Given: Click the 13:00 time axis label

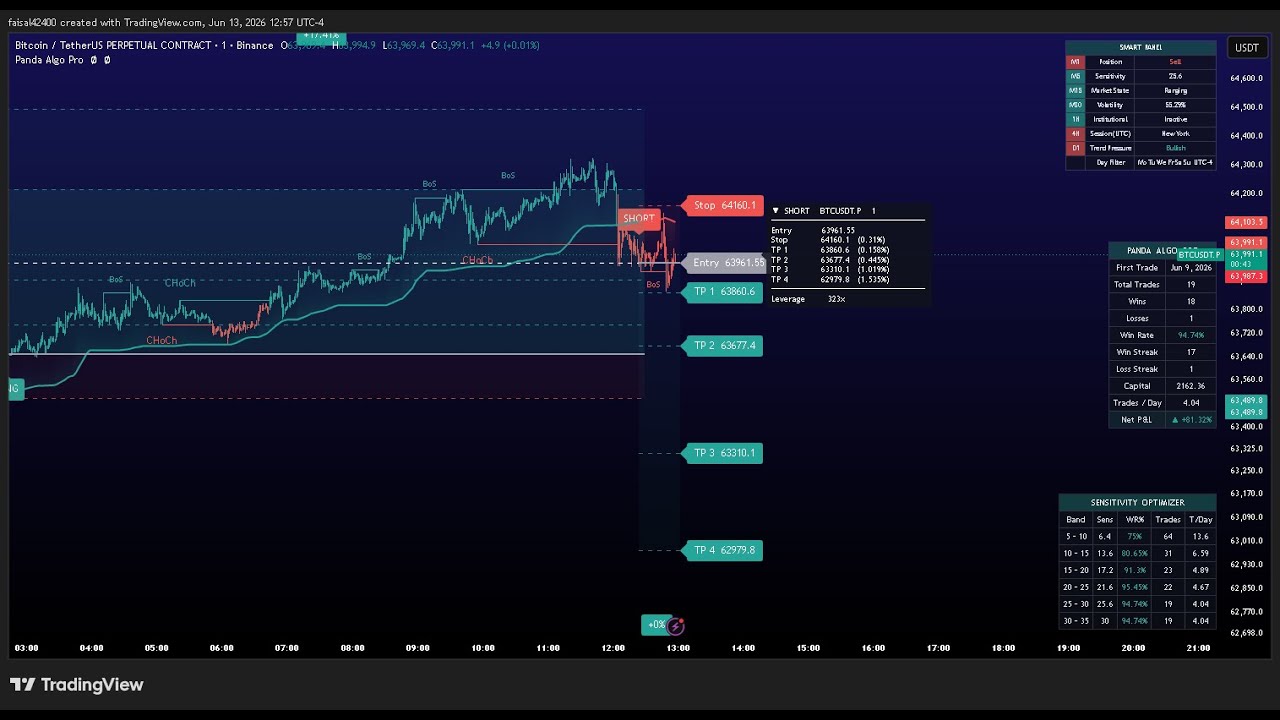Looking at the screenshot, I should pyautogui.click(x=678, y=648).
